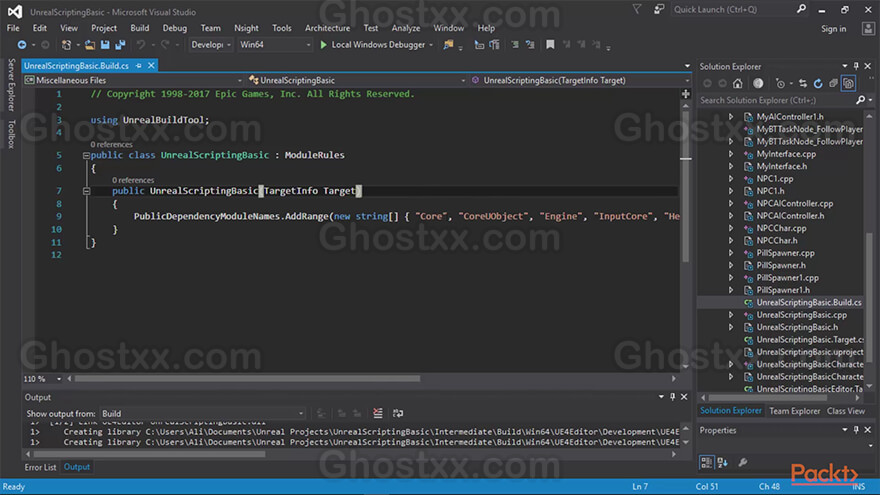
Task: Toggle auto-hide pin on Output panel
Action: coord(672,397)
